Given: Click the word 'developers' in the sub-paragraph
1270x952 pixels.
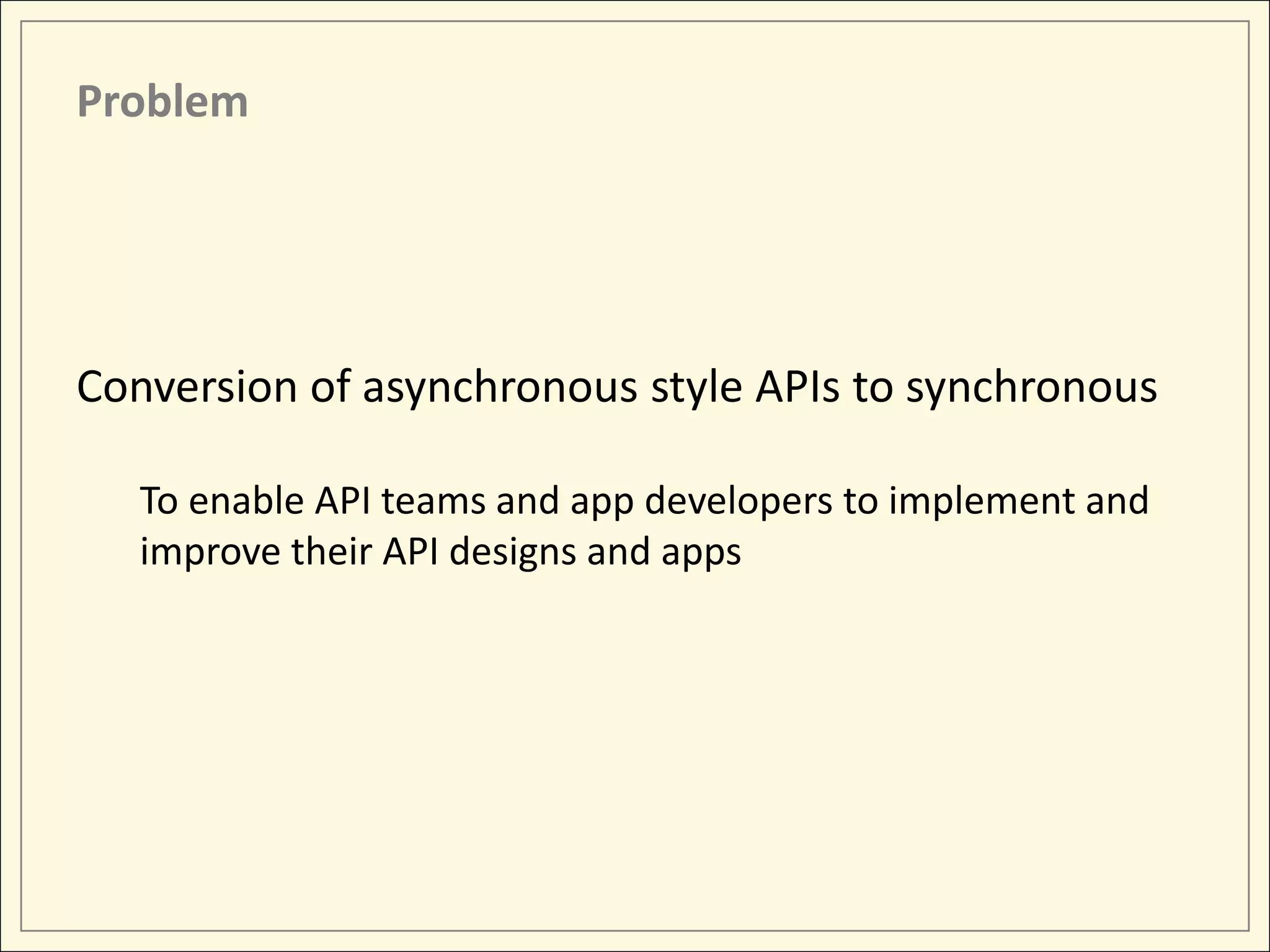Looking at the screenshot, I should [739, 501].
